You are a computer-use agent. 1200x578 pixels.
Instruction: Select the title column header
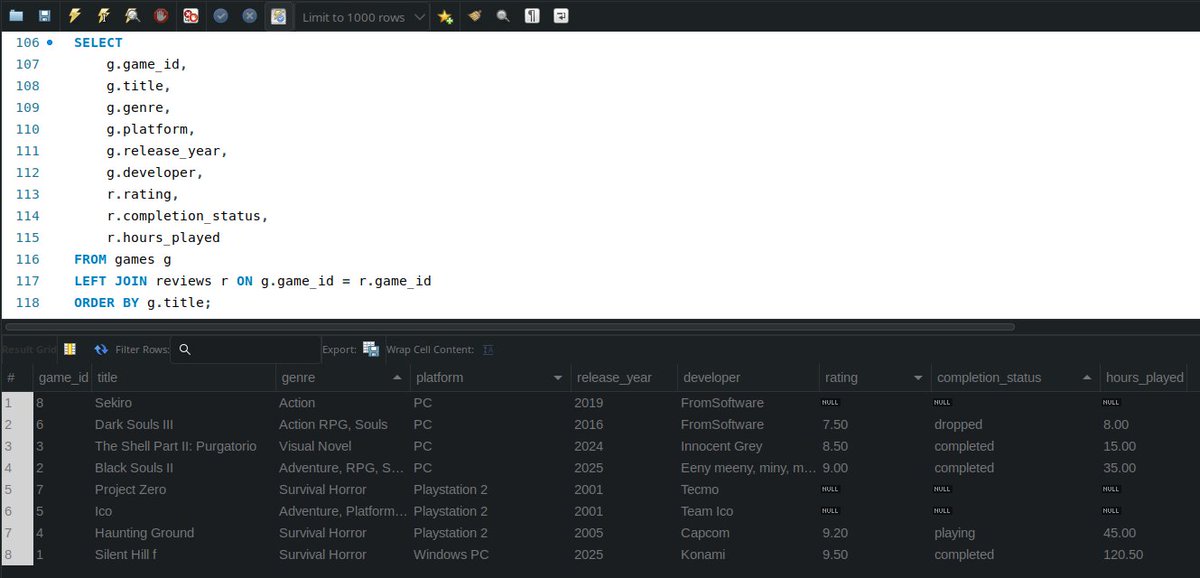pyautogui.click(x=183, y=378)
